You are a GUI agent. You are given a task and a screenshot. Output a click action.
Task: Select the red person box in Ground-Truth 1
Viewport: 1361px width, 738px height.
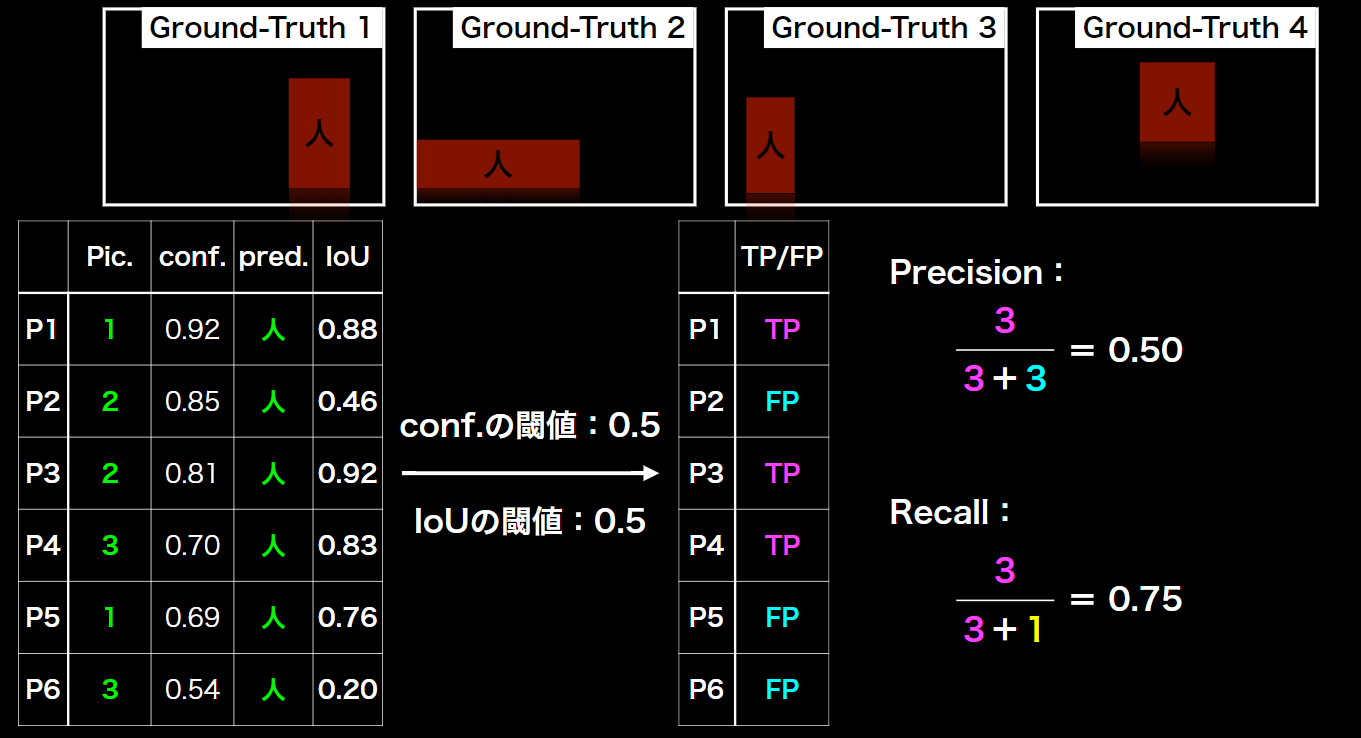[x=319, y=133]
